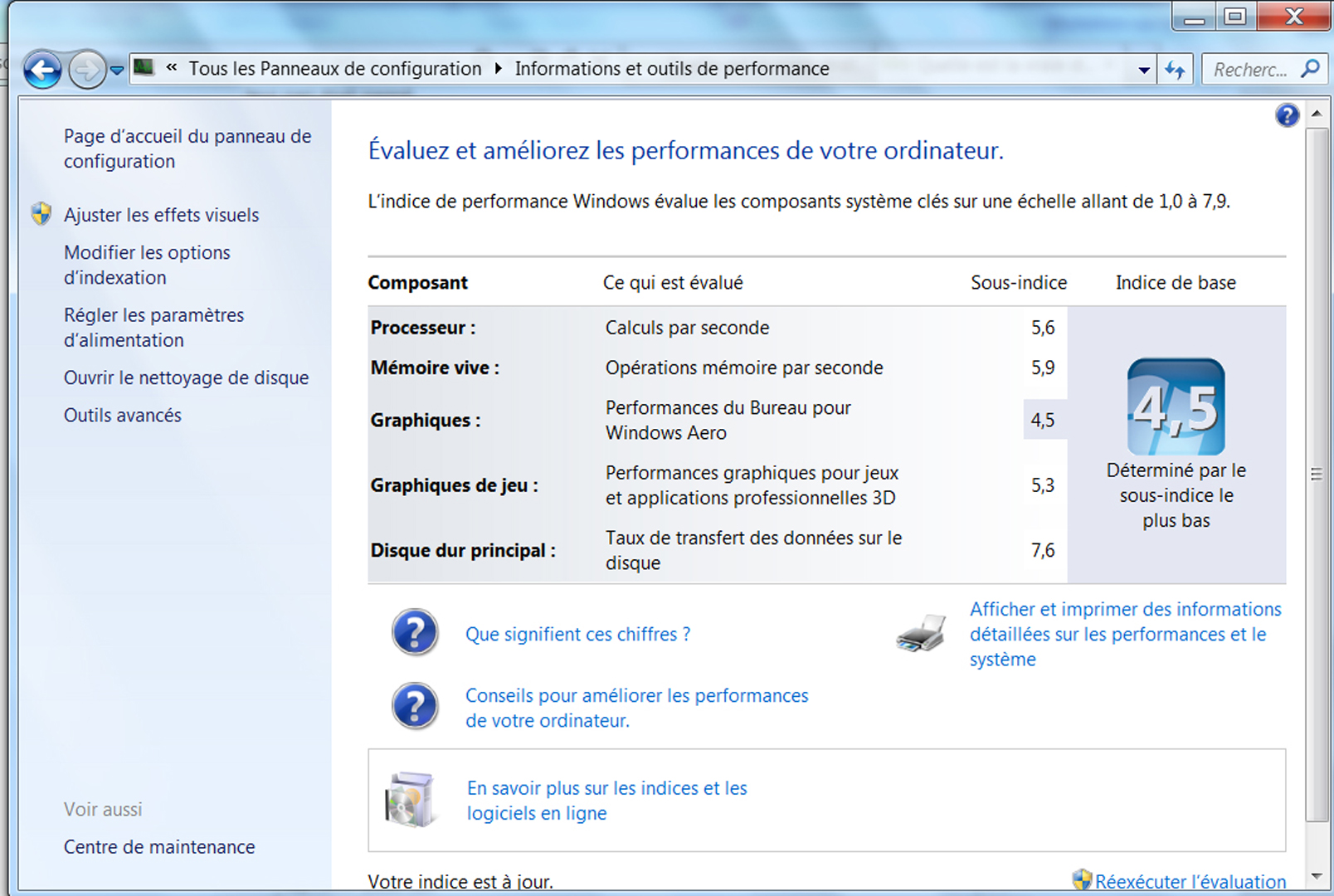The height and width of the screenshot is (896, 1334).
Task: Click the blue Back navigation arrow
Action: coord(42,70)
